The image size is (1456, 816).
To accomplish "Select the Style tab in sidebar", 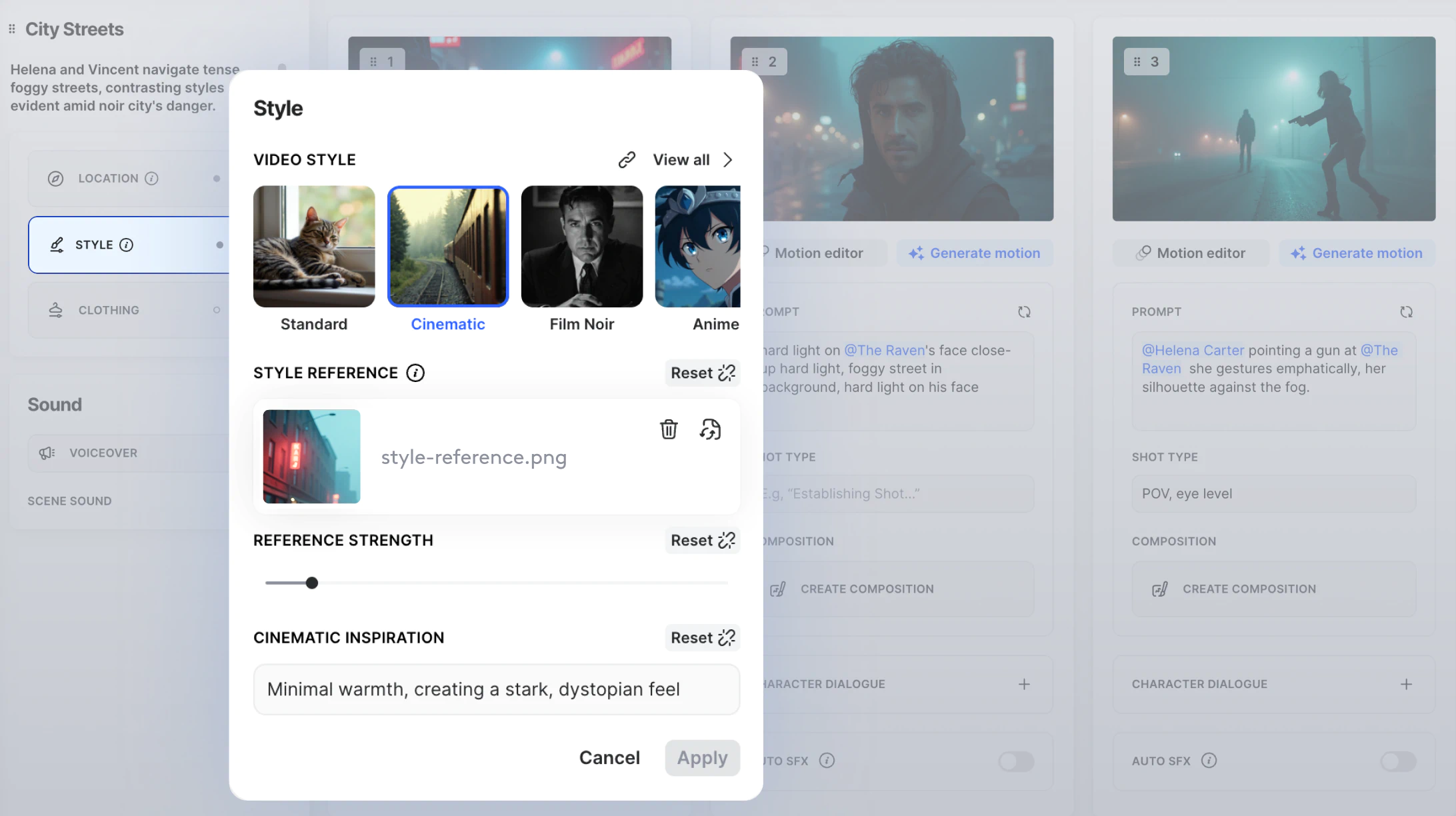I will [x=129, y=245].
